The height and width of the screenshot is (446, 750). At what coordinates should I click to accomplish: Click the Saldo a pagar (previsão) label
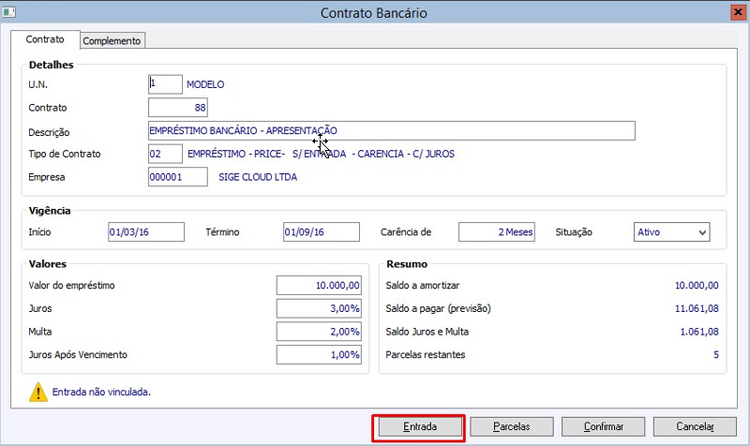(x=438, y=309)
